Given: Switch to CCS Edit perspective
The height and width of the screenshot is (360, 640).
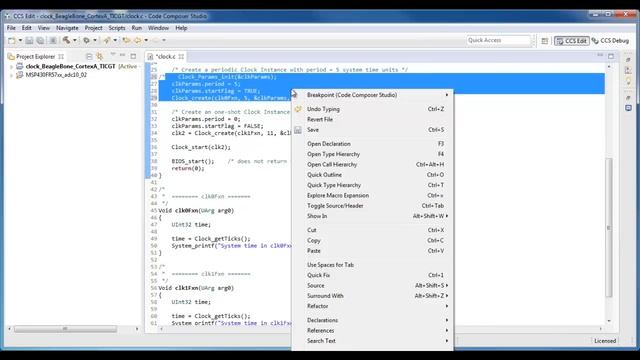Looking at the screenshot, I should tap(571, 41).
